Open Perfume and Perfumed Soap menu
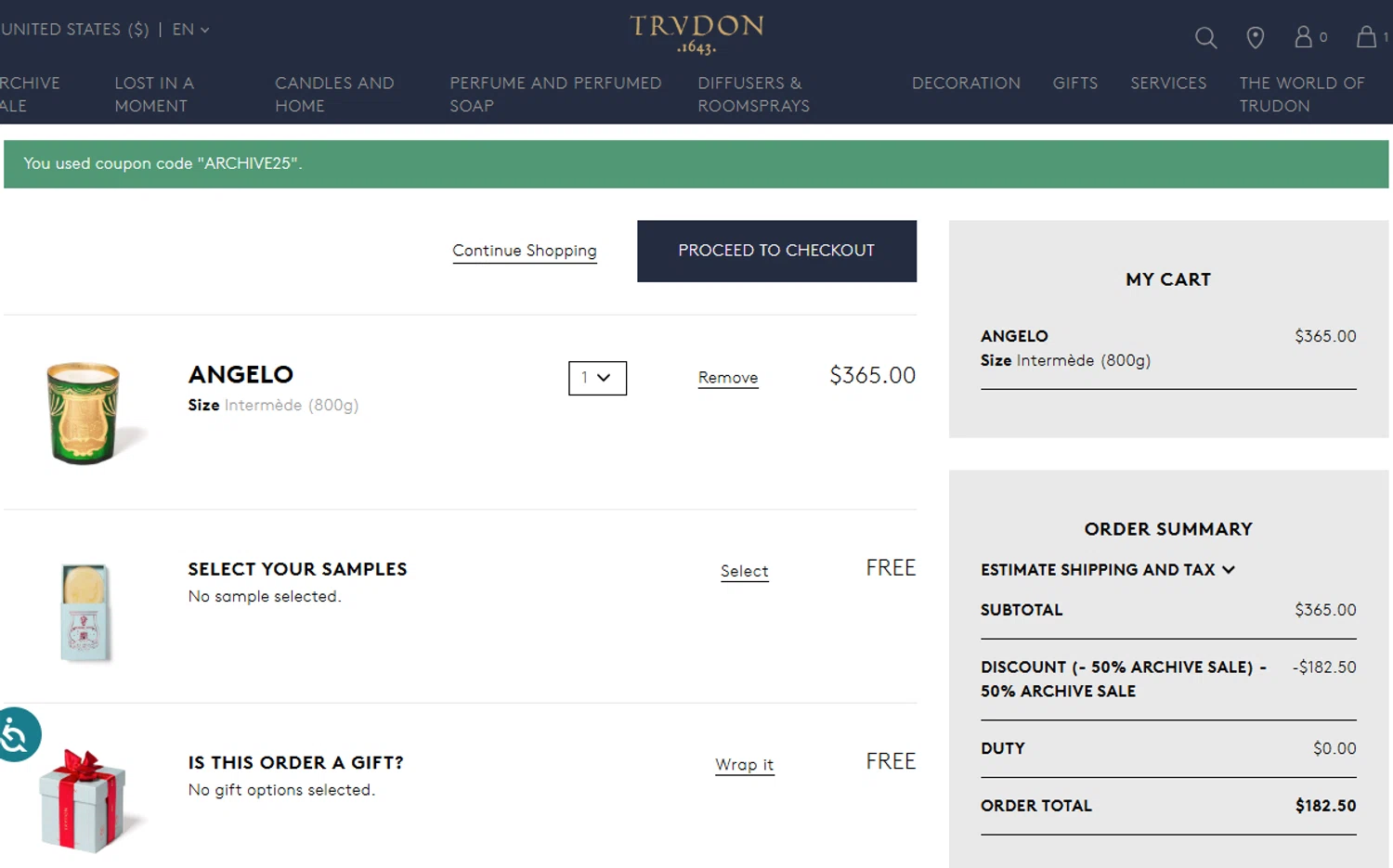 tap(555, 95)
